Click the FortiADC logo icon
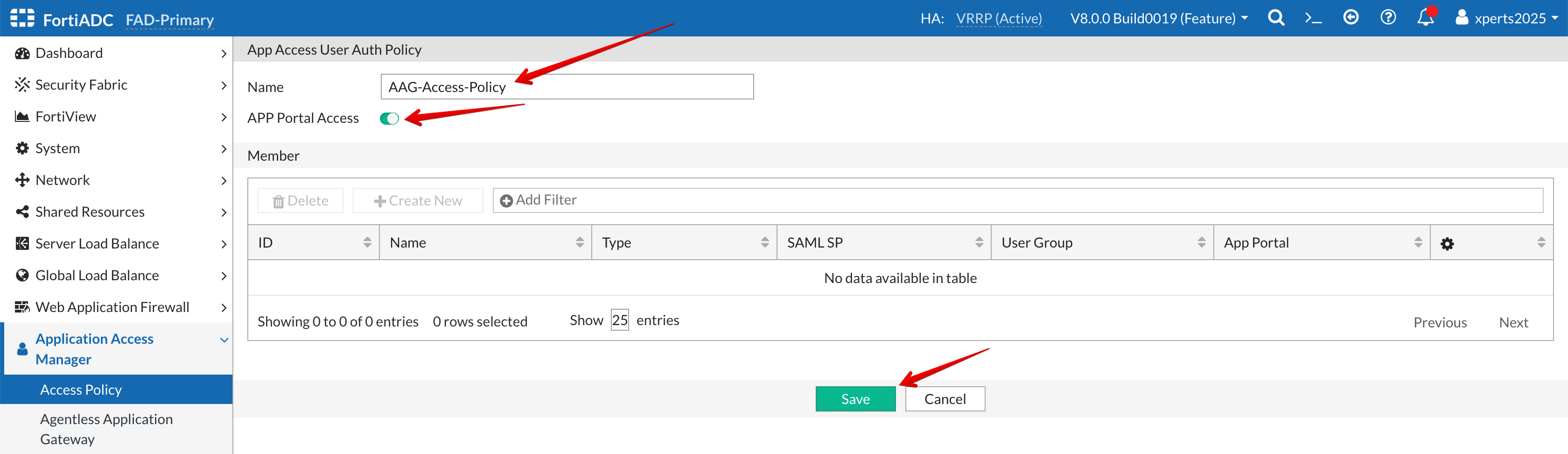 pyautogui.click(x=22, y=18)
